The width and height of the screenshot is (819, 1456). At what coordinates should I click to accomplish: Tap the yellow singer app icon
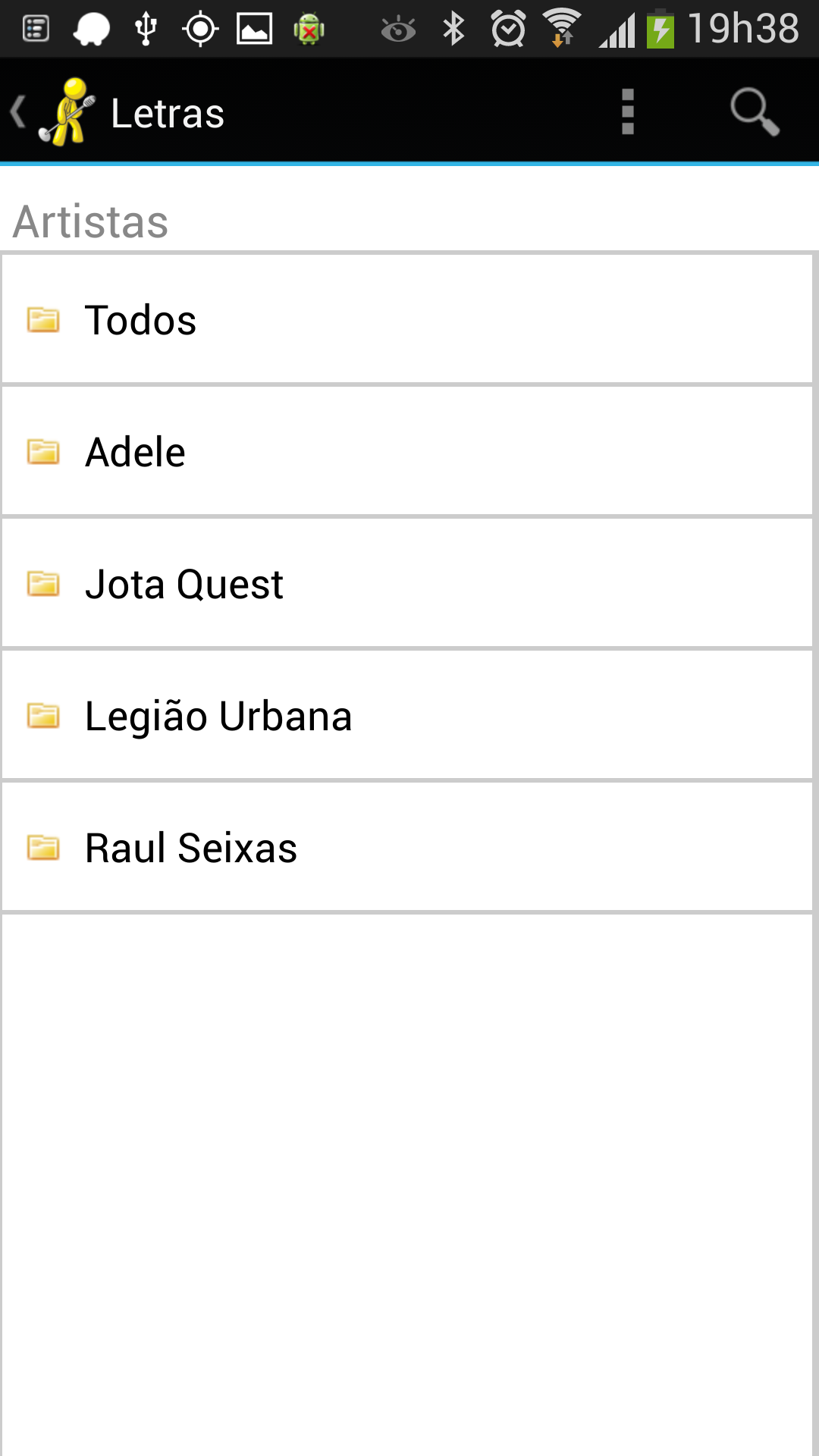coord(67,112)
